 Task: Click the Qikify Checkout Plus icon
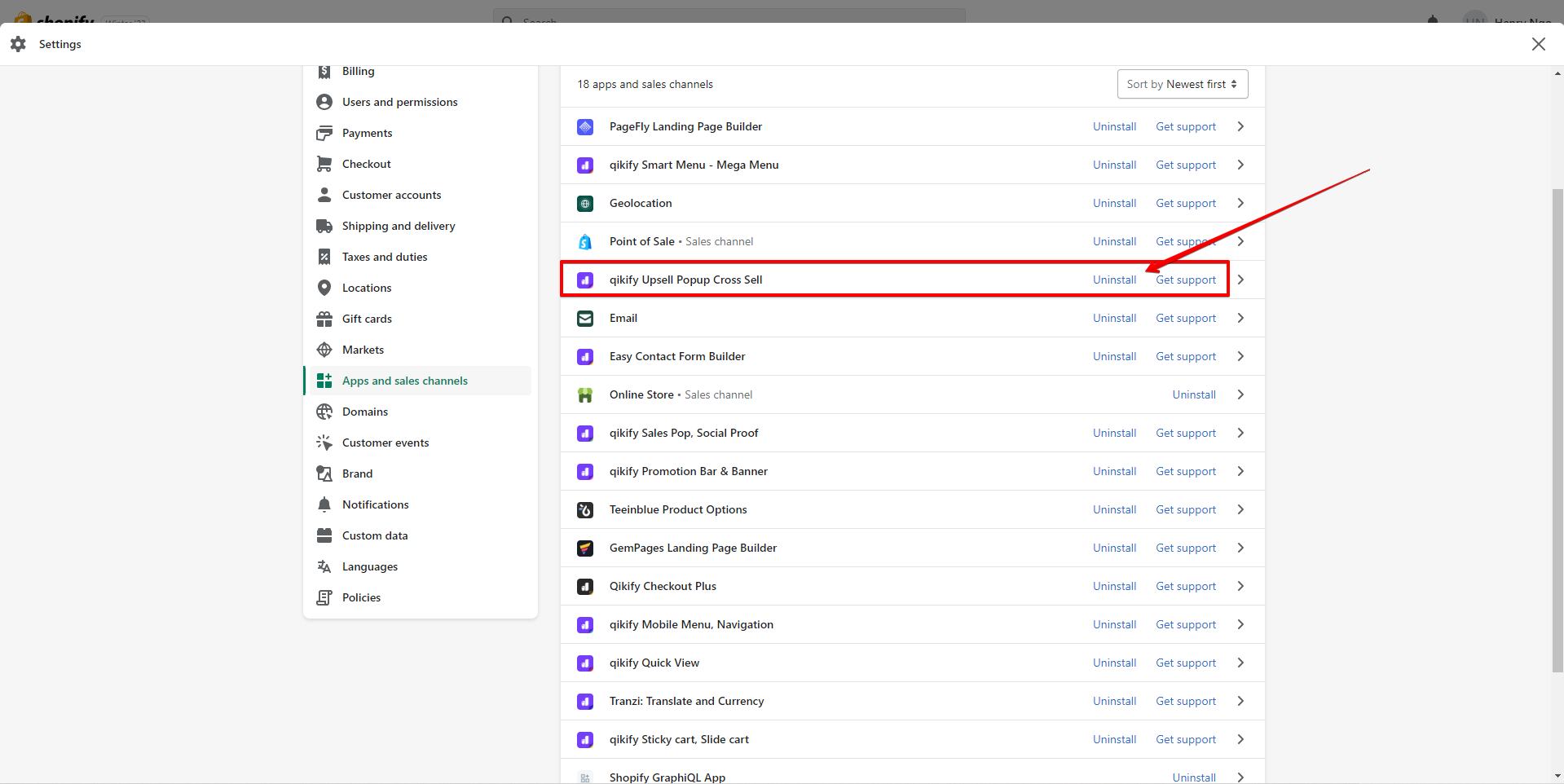585,587
